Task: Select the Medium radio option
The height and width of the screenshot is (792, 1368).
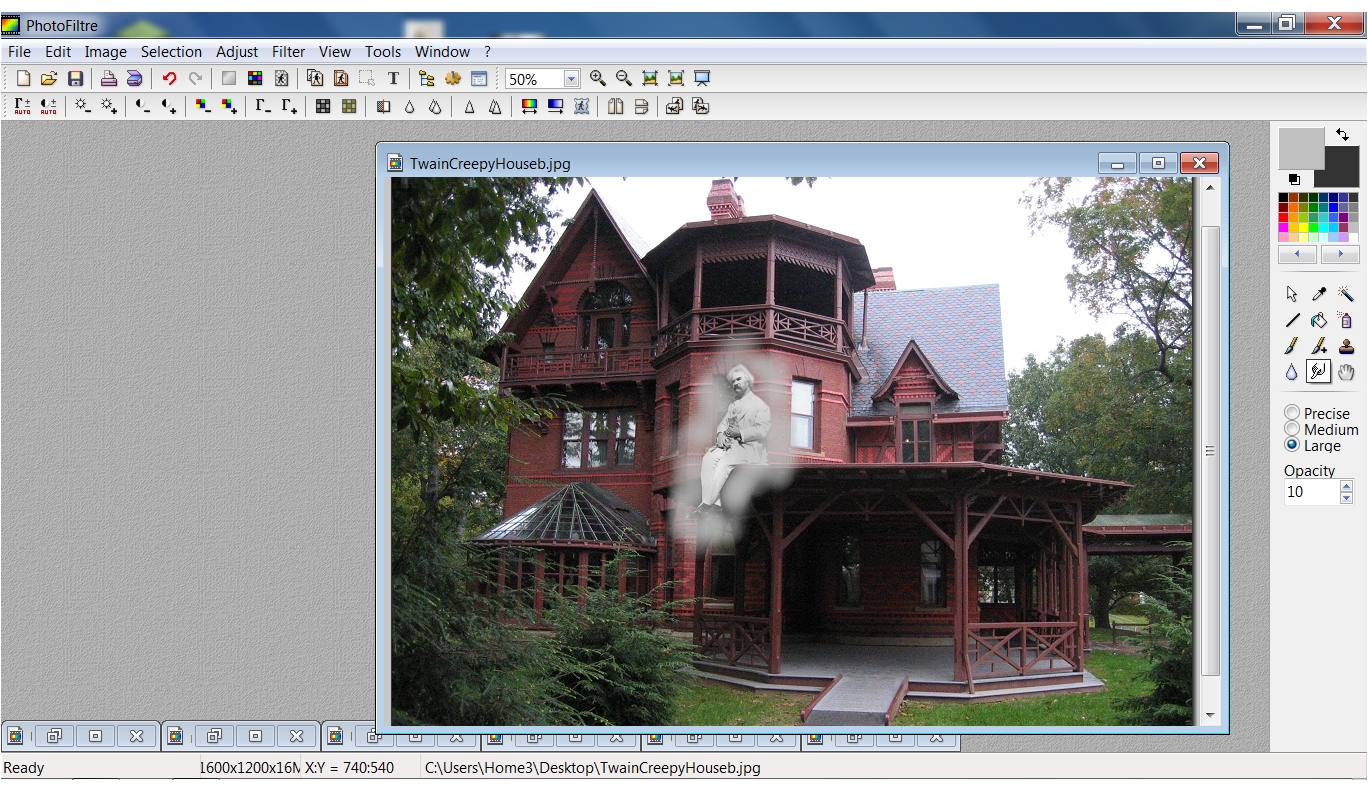Action: click(1292, 429)
